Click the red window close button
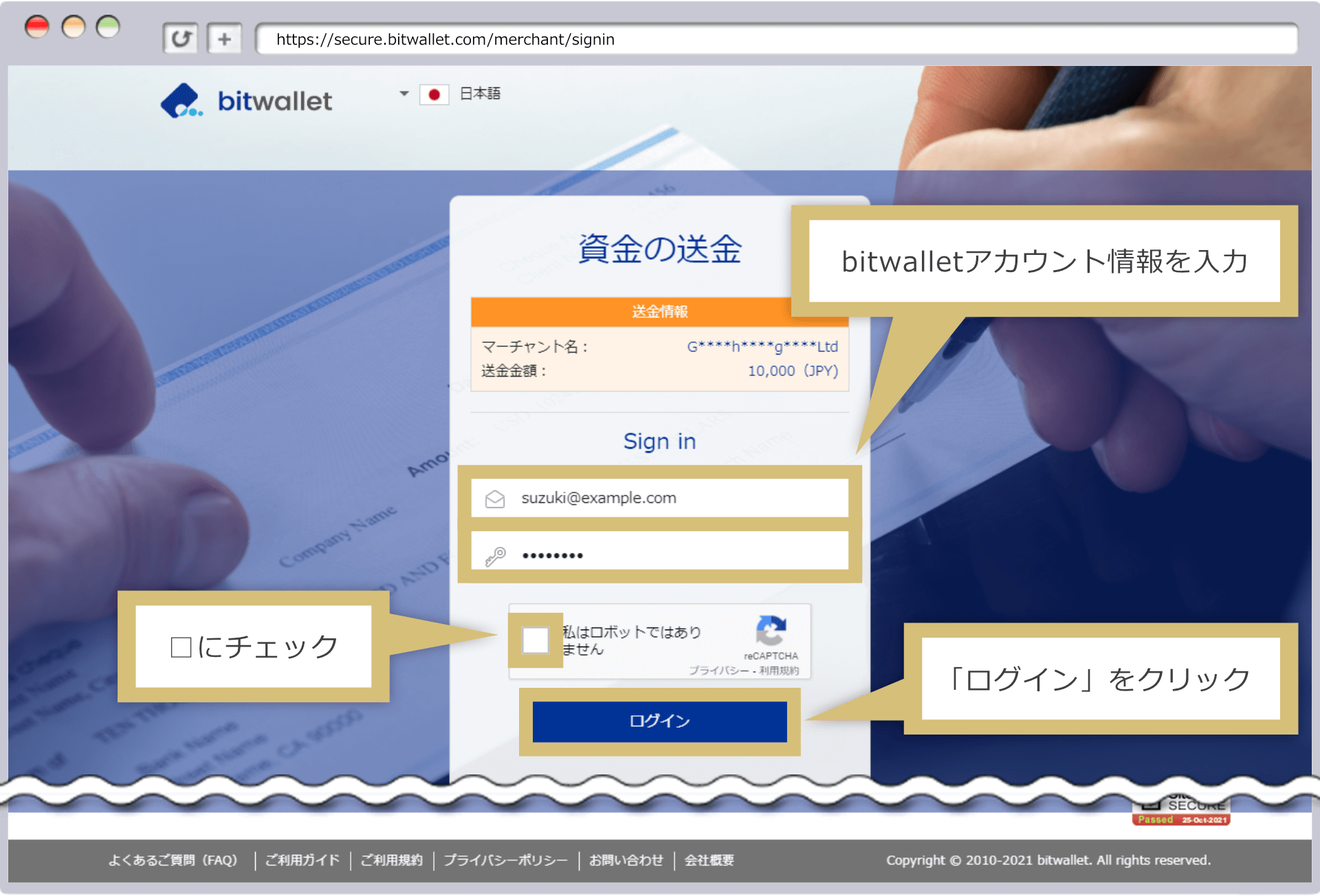 pos(37,27)
